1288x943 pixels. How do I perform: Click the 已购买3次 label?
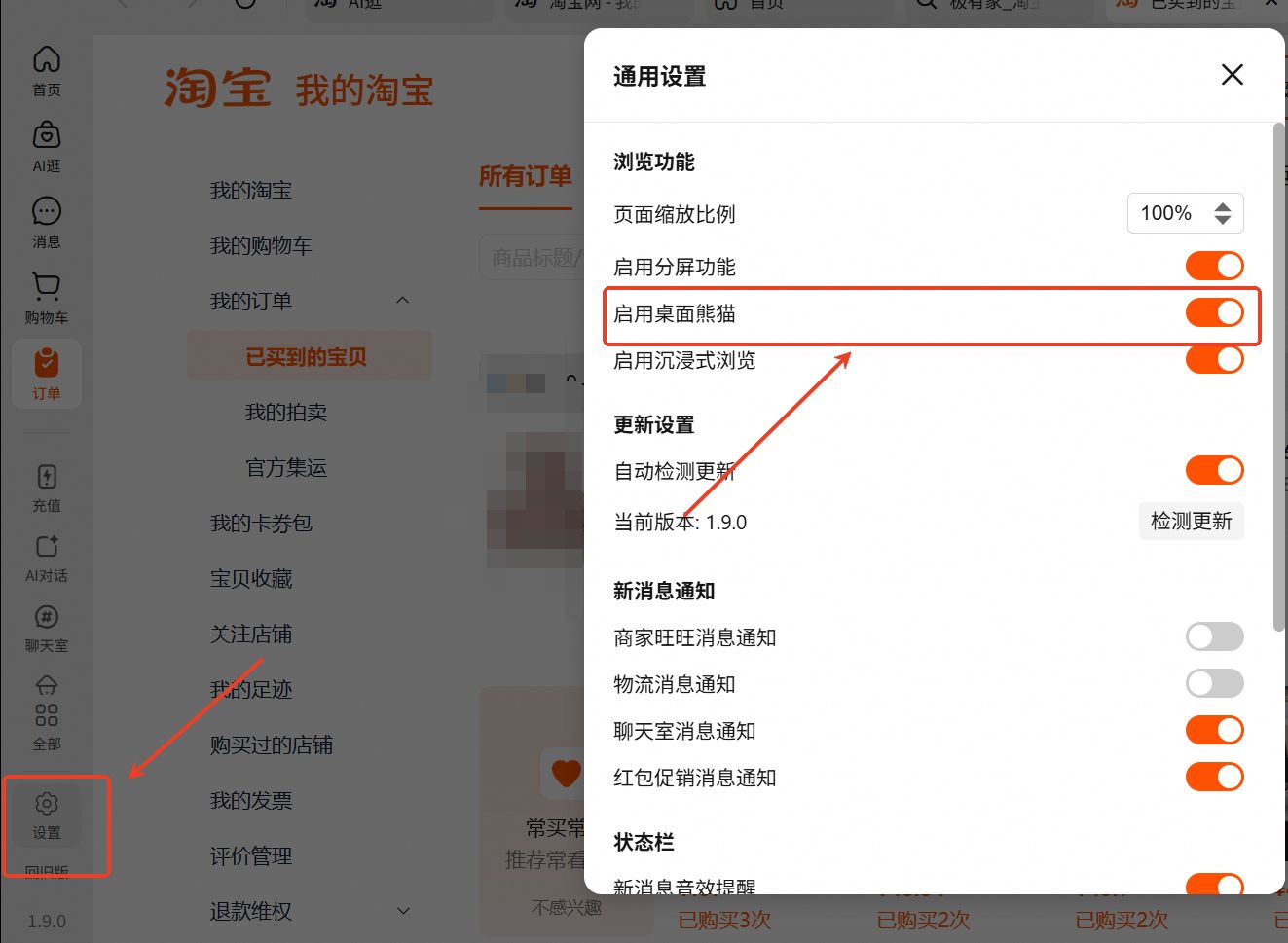tap(725, 920)
